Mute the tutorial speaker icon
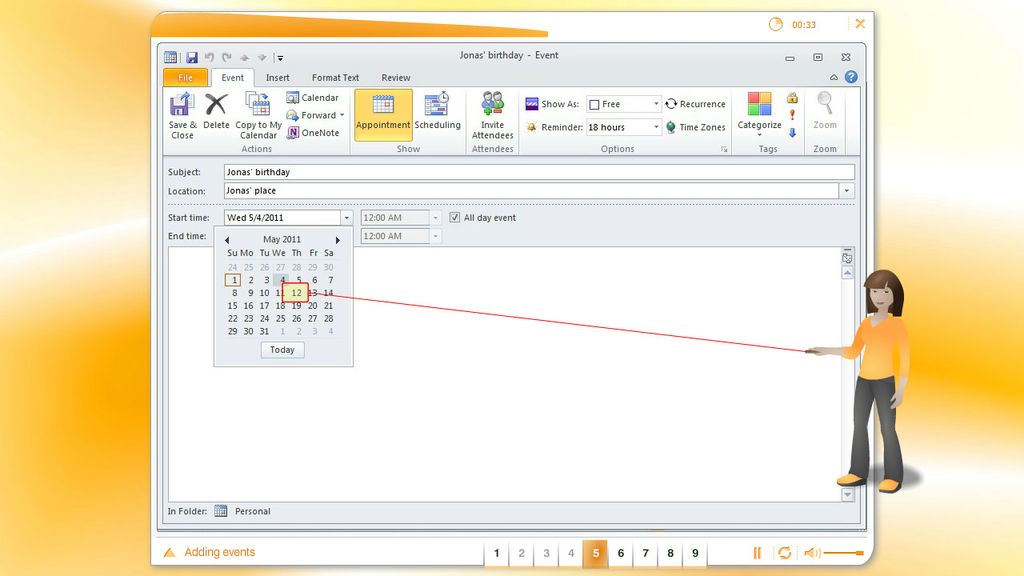 tap(812, 553)
